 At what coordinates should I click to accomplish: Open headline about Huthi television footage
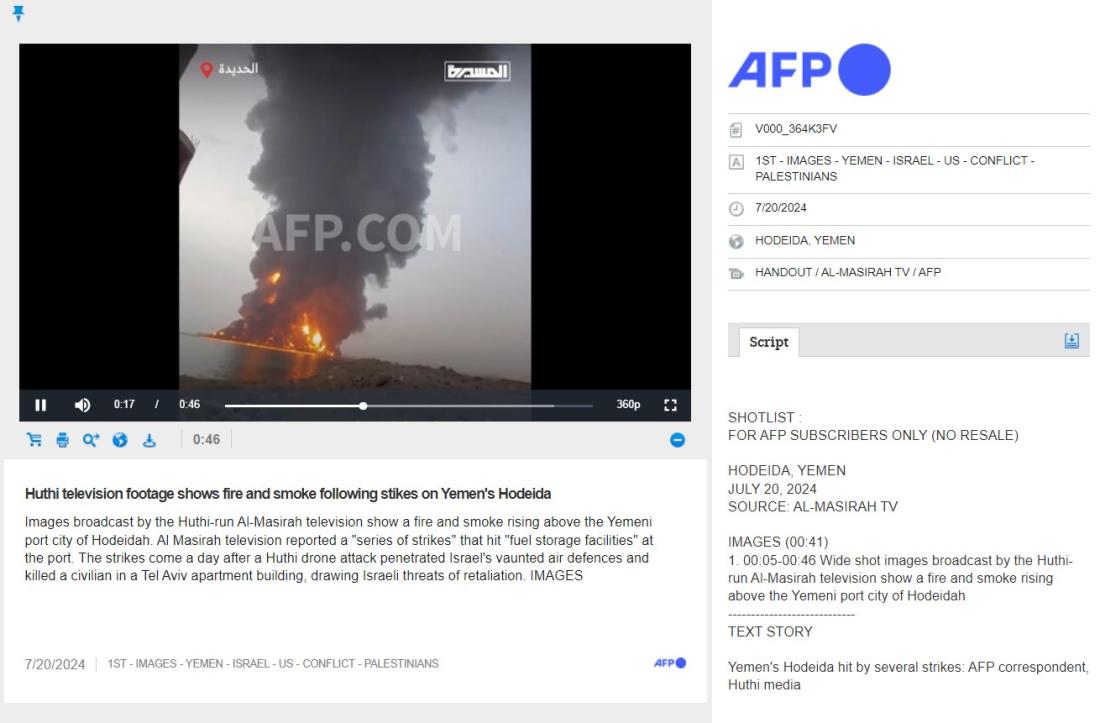tap(288, 494)
